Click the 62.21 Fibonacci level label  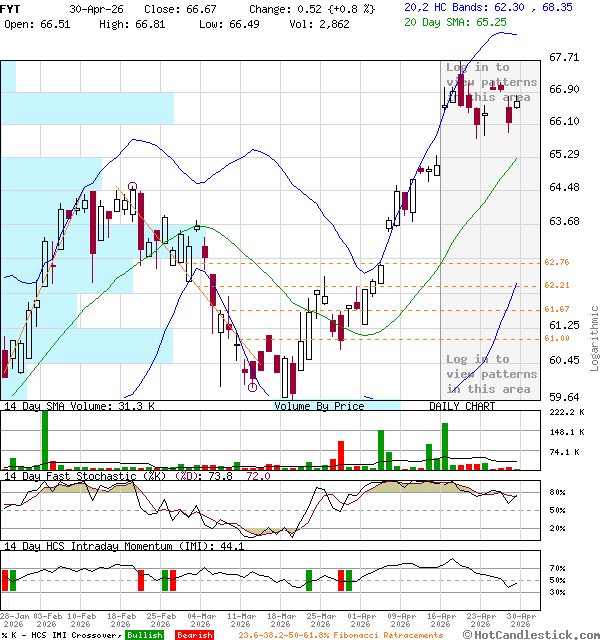[x=556, y=285]
